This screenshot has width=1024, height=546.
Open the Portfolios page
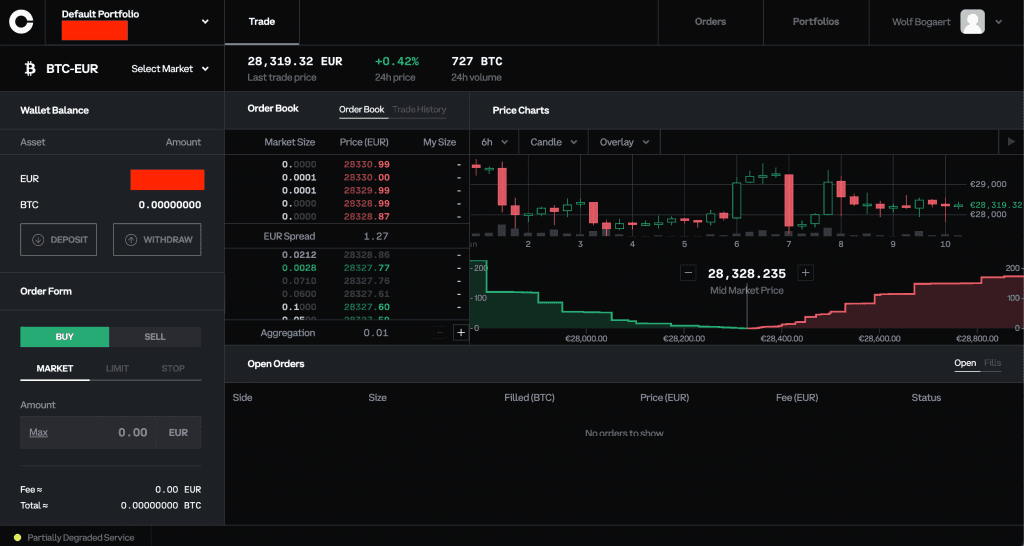point(815,21)
